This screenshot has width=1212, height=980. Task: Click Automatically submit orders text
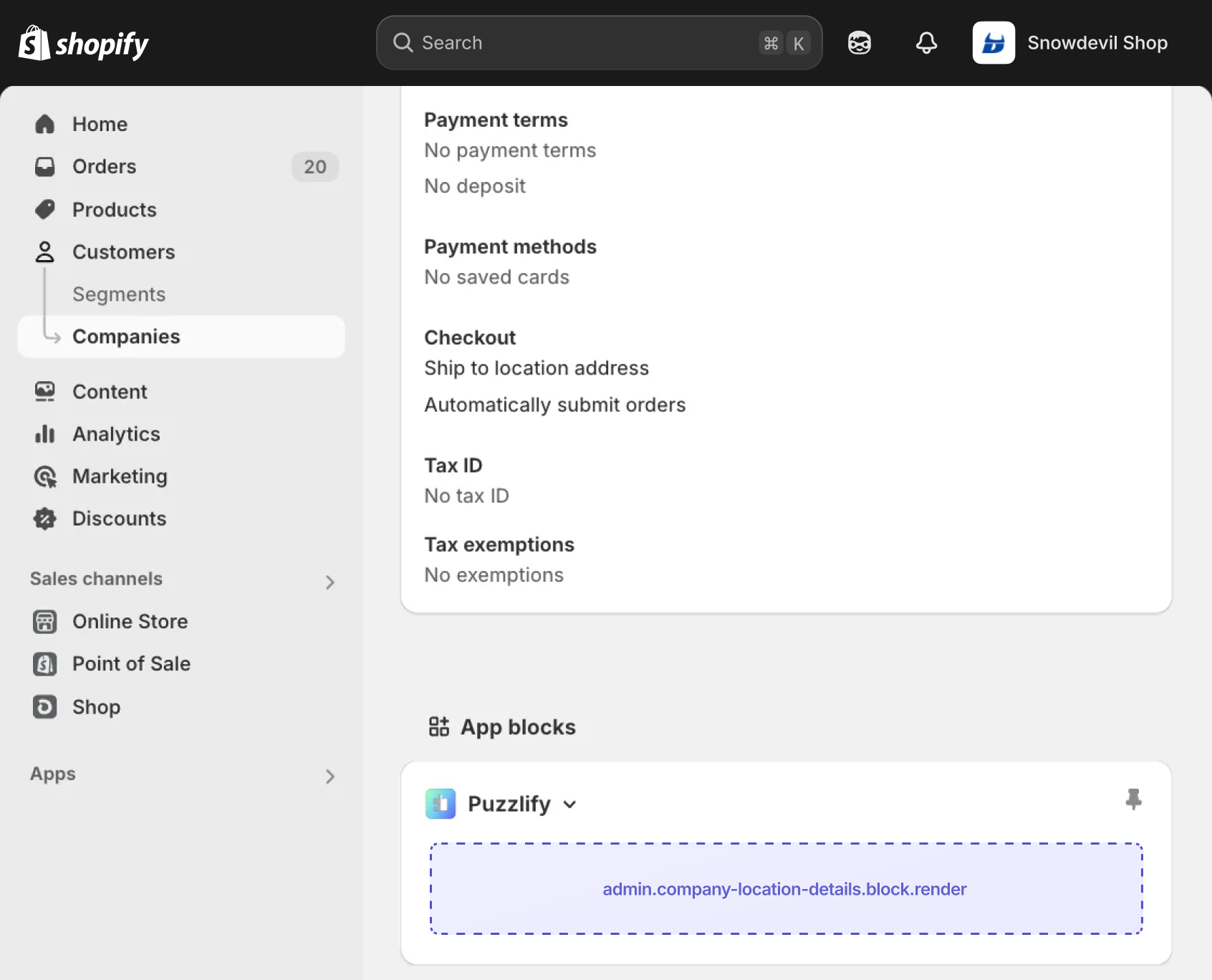pos(554,405)
